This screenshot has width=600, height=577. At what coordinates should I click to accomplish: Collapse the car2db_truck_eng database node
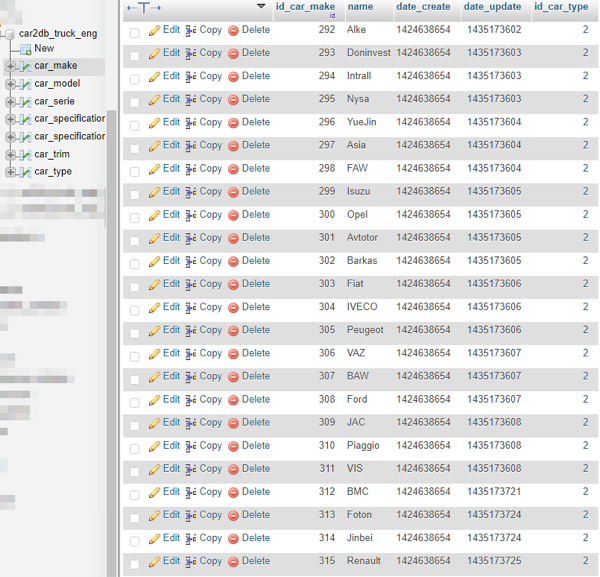pos(9,34)
